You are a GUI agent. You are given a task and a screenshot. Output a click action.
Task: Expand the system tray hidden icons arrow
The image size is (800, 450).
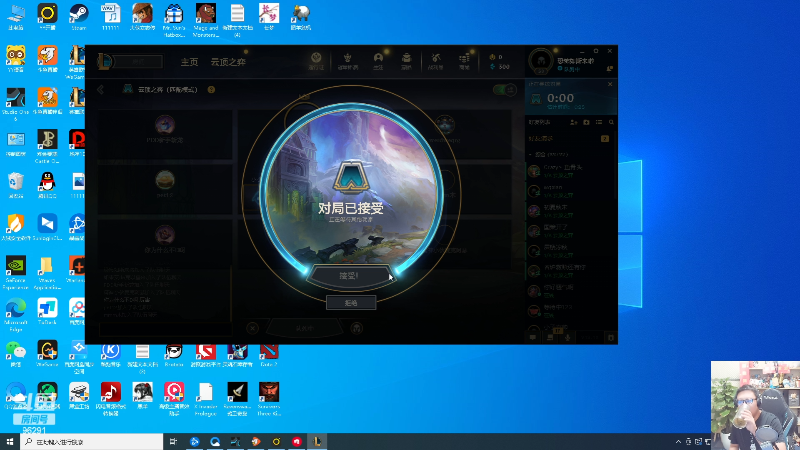(678, 441)
